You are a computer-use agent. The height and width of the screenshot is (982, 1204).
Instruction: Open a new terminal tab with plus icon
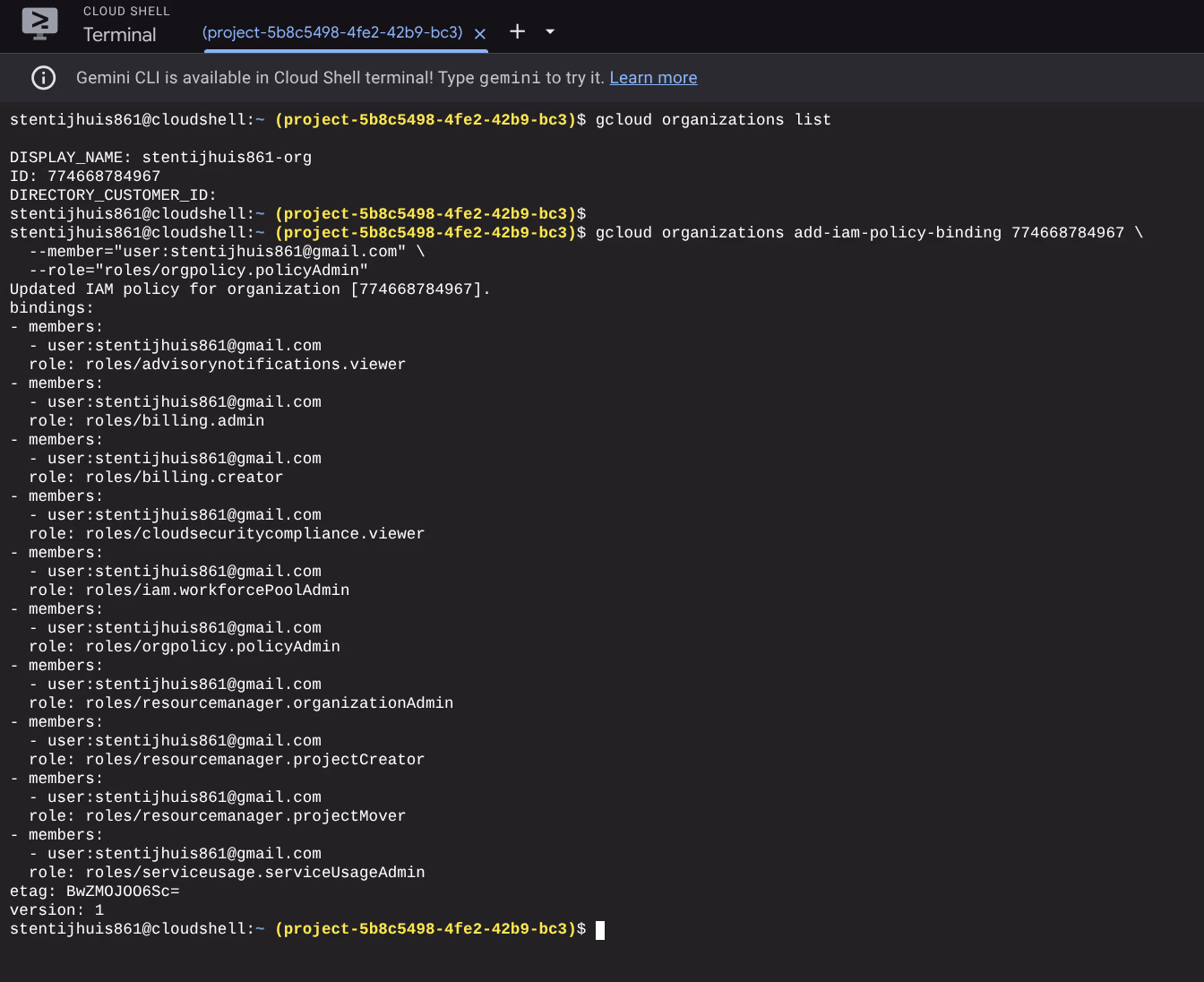pos(517,32)
